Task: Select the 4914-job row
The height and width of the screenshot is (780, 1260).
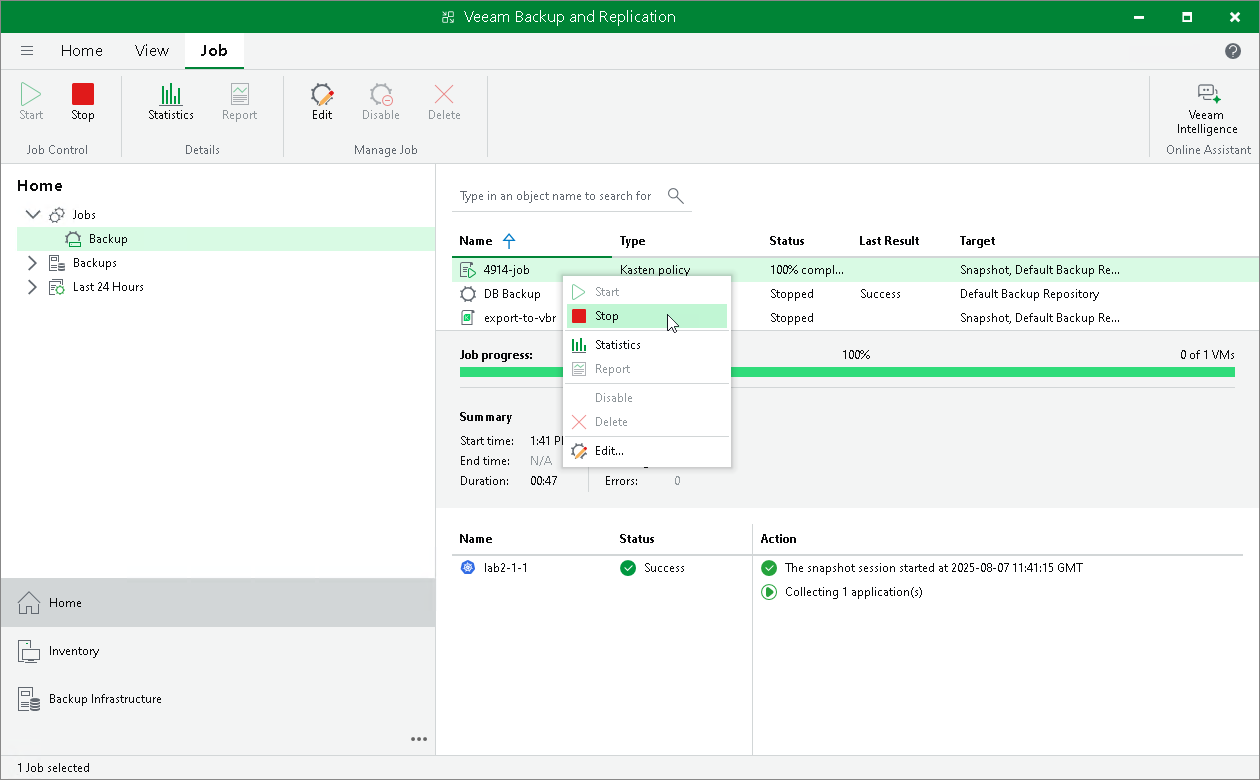Action: coord(855,270)
